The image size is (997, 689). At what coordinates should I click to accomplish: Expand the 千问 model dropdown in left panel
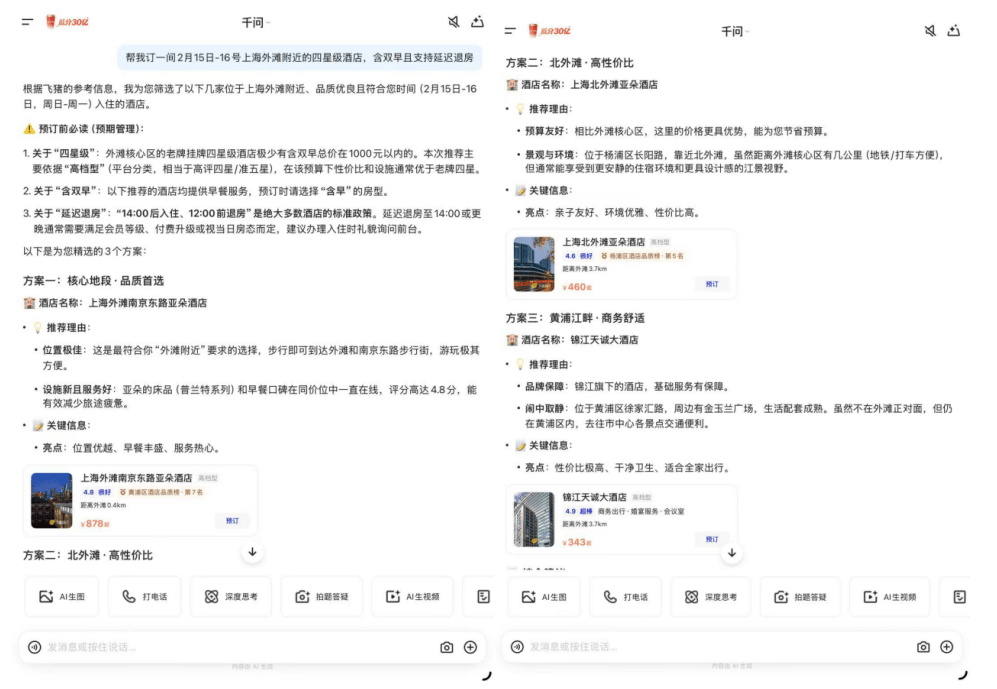[x=256, y=22]
